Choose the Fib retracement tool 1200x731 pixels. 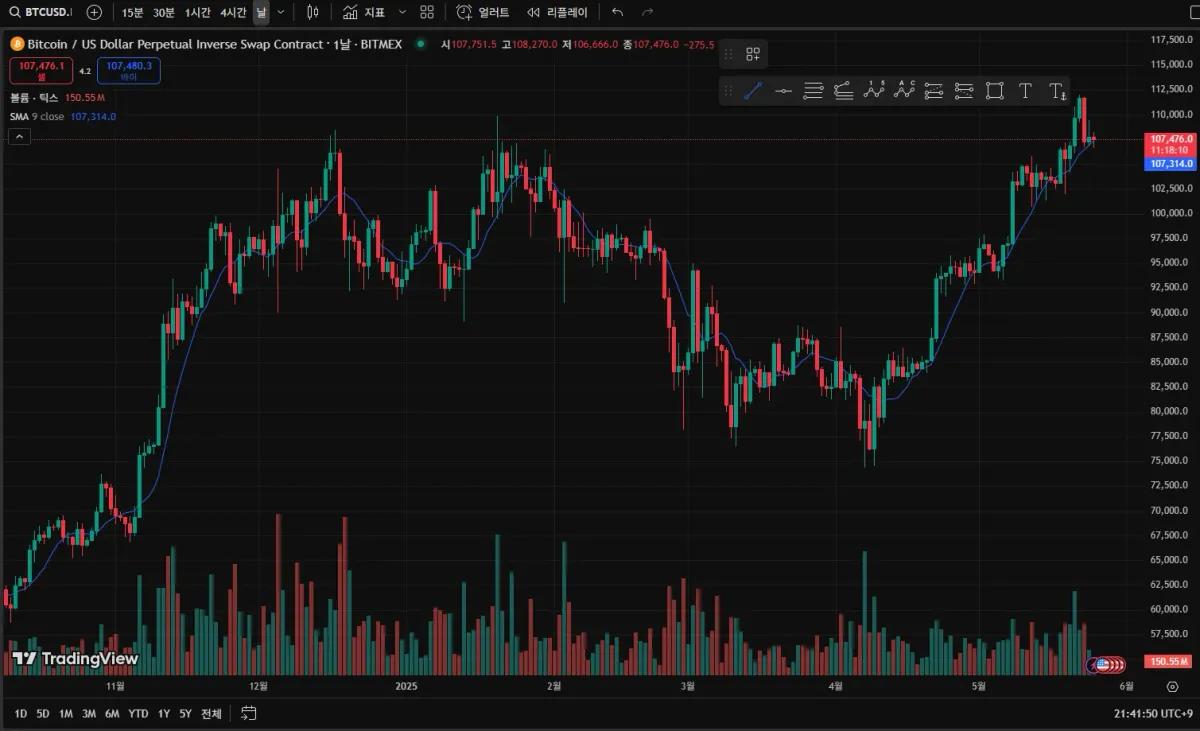(813, 91)
